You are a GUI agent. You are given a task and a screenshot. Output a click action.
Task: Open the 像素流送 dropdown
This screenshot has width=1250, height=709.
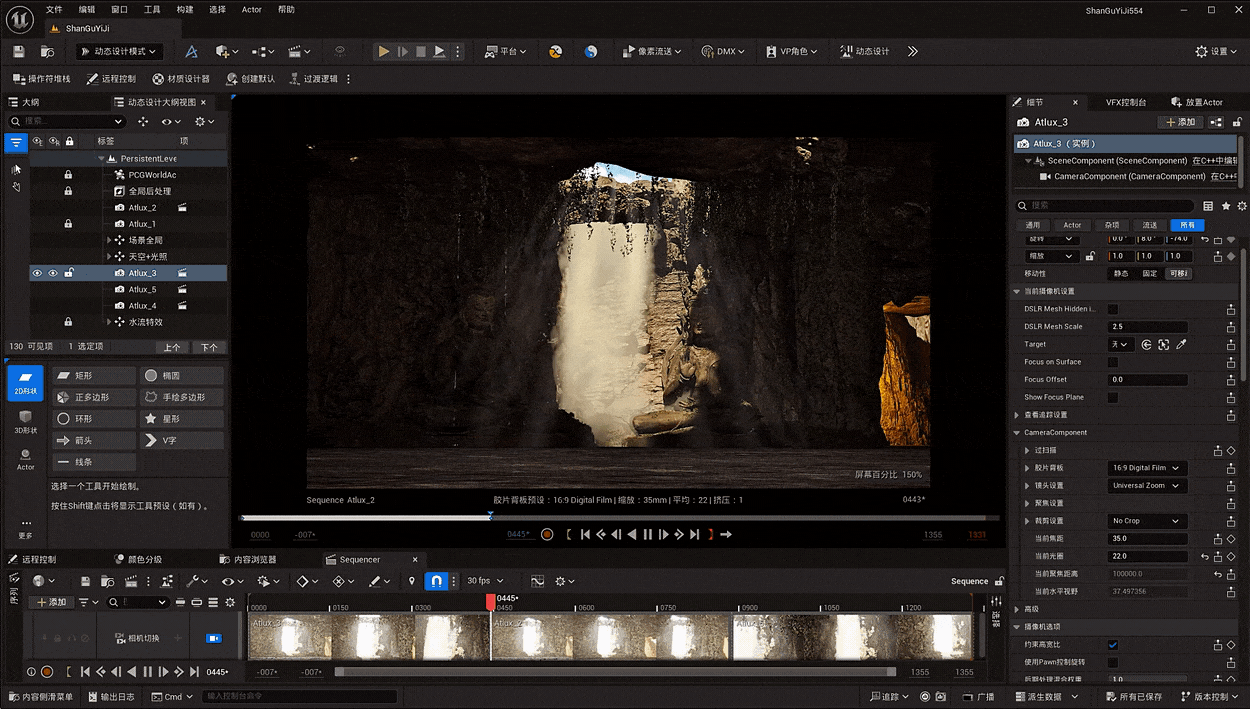click(x=651, y=51)
